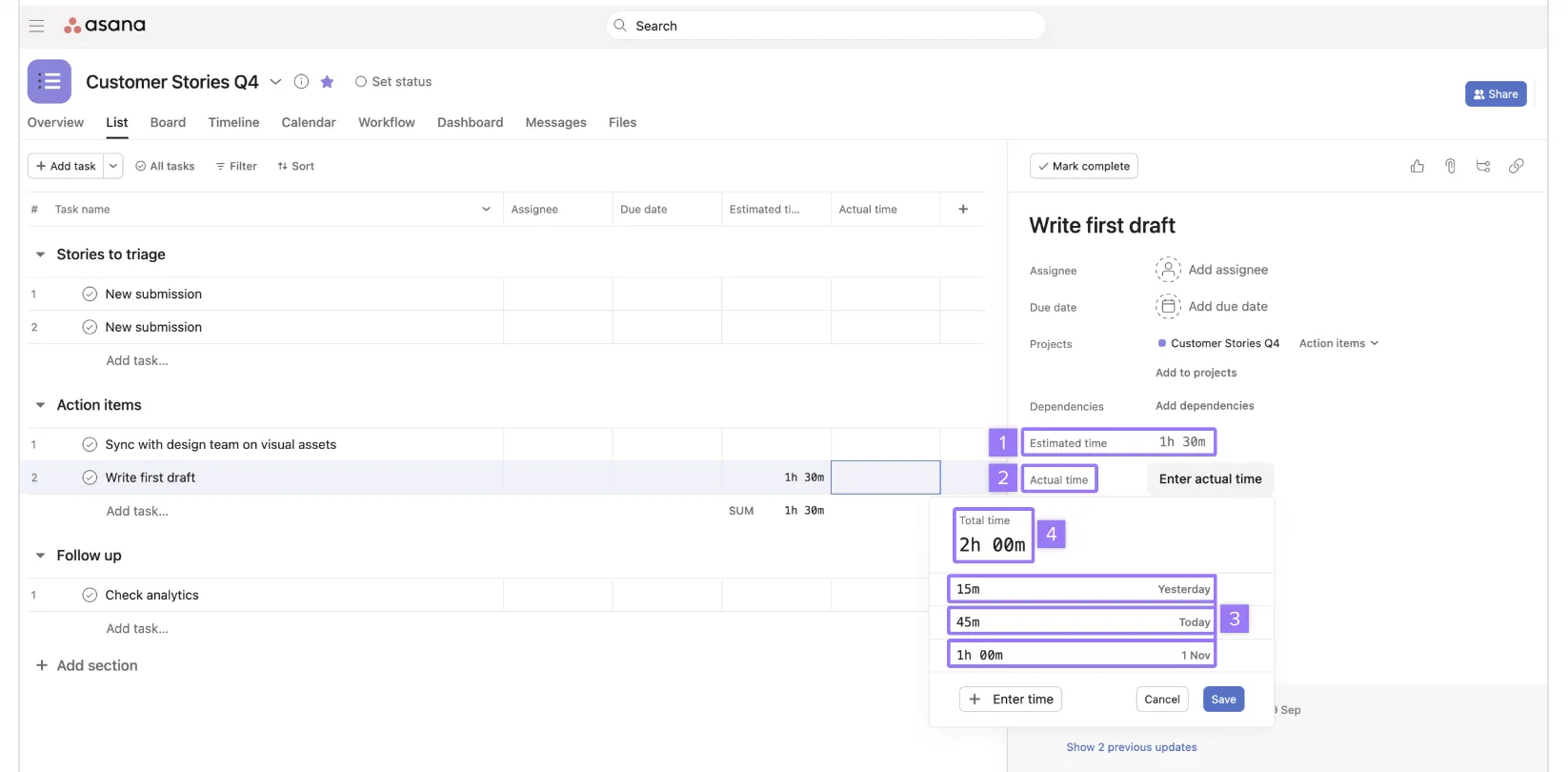Select the 45m Today time entry
Image resolution: width=1568 pixels, height=772 pixels.
(1082, 621)
